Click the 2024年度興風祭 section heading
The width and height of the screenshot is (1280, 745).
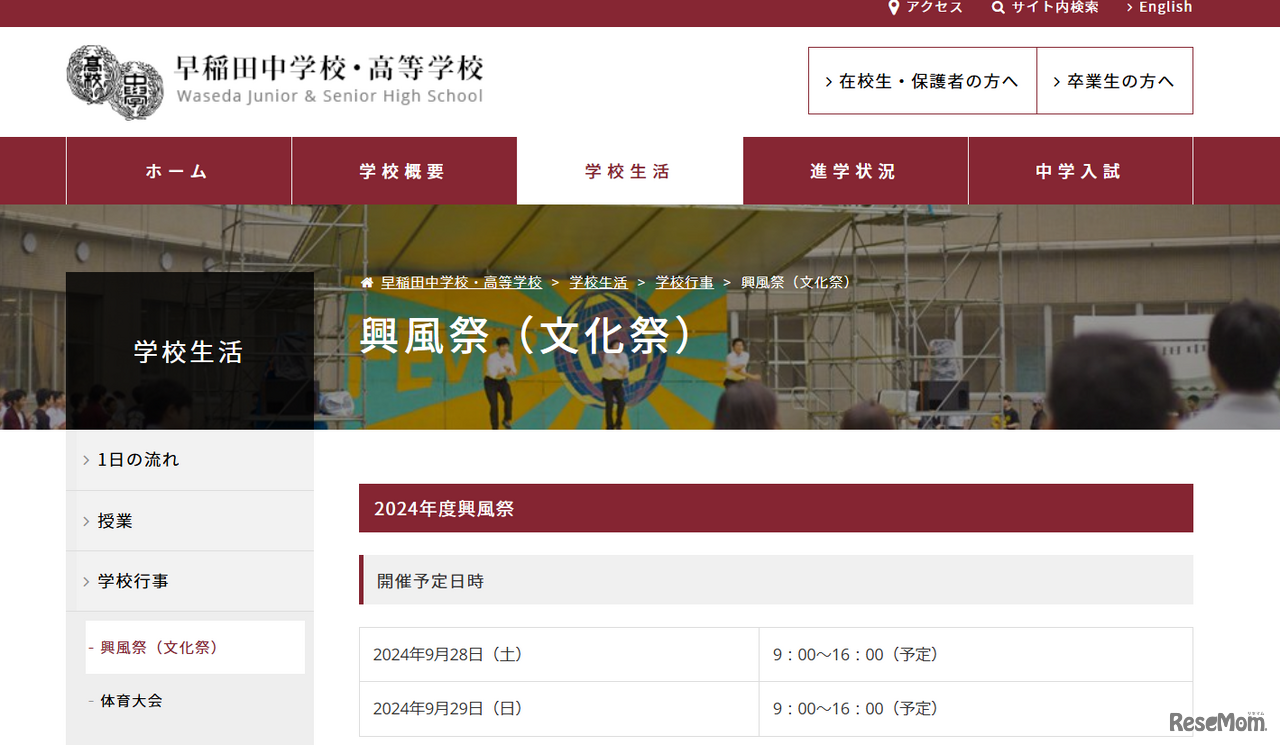pos(776,508)
